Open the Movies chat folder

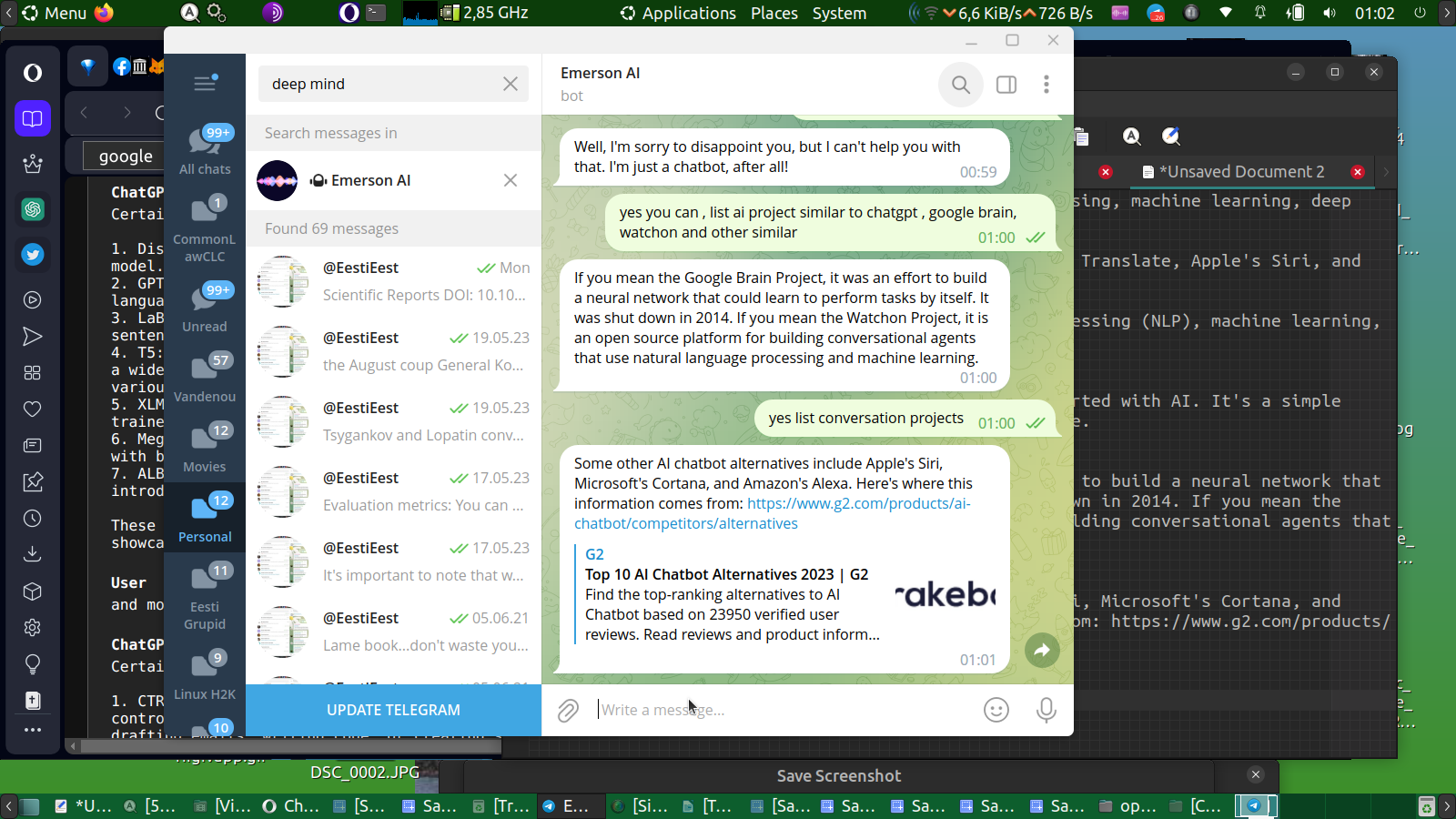[205, 448]
